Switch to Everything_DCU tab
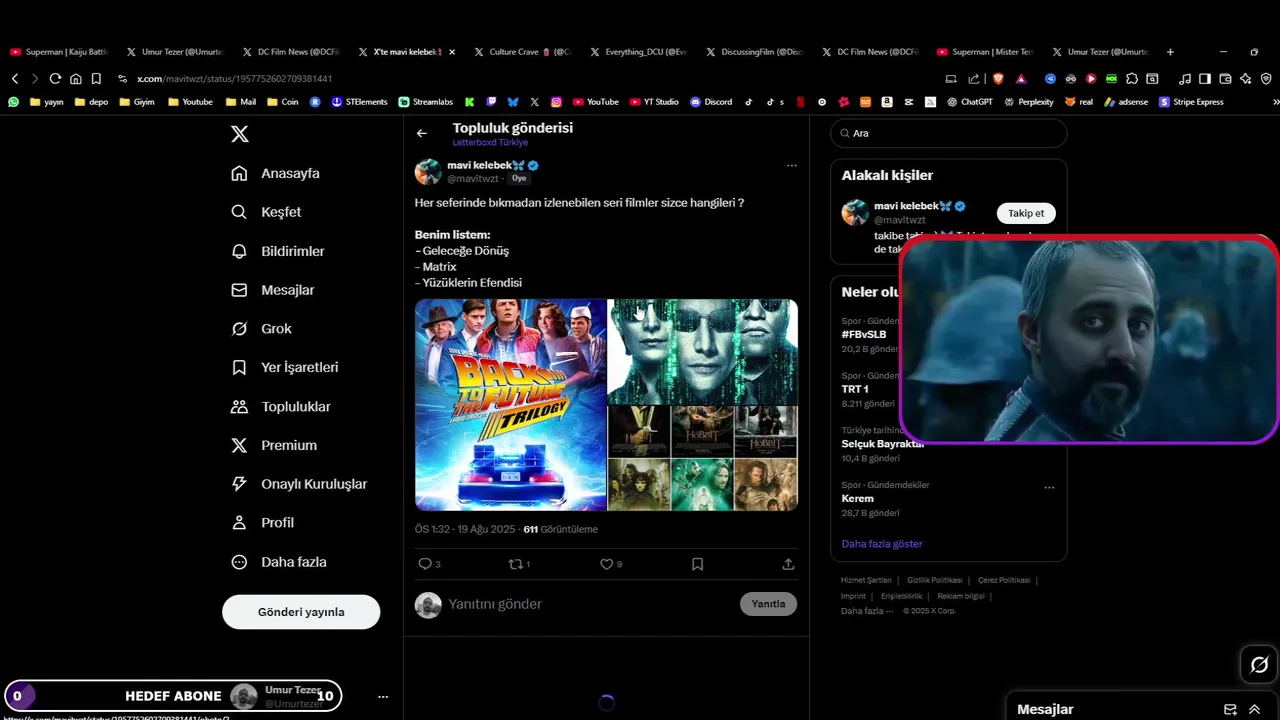 click(637, 52)
